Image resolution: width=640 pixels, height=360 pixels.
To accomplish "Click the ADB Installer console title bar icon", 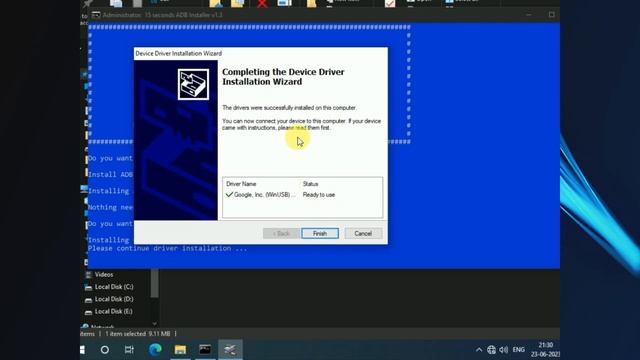I will (x=96, y=15).
